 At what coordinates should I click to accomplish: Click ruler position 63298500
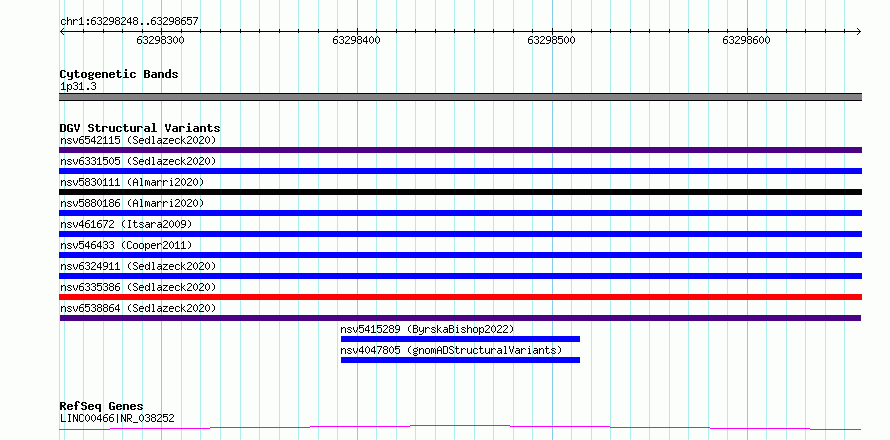[552, 40]
